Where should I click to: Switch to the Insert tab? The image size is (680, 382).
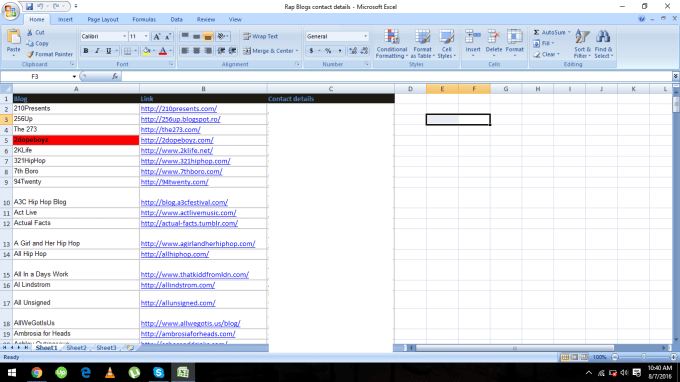coord(65,20)
